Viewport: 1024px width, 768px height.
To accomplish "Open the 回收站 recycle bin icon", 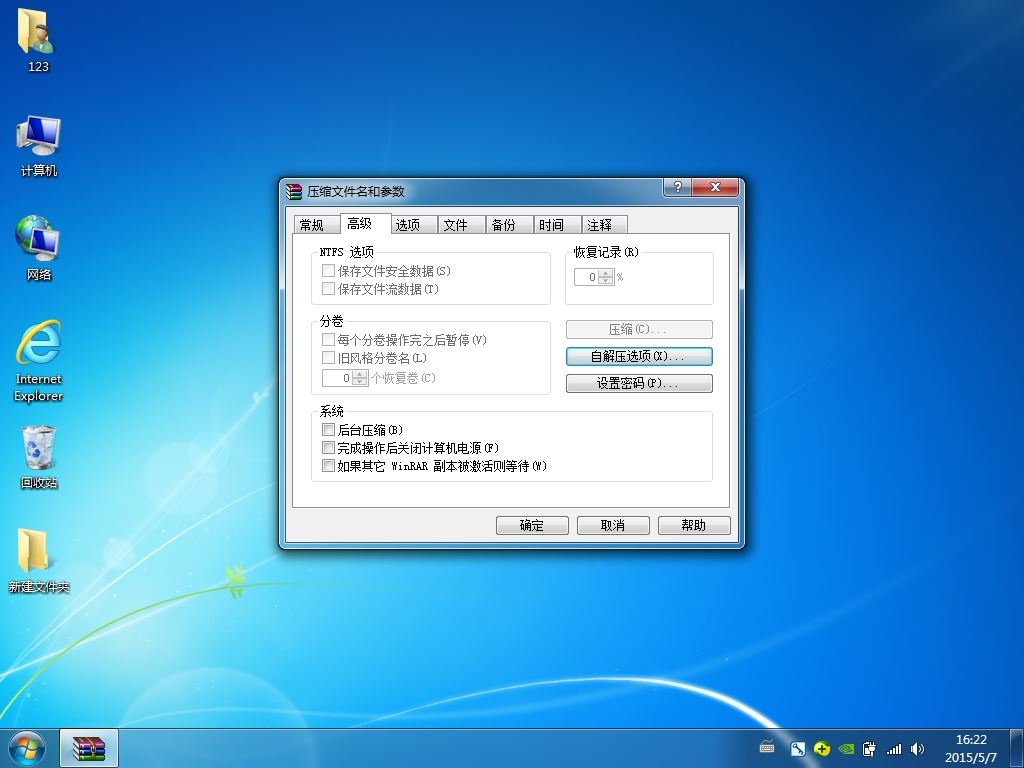I will [x=39, y=457].
